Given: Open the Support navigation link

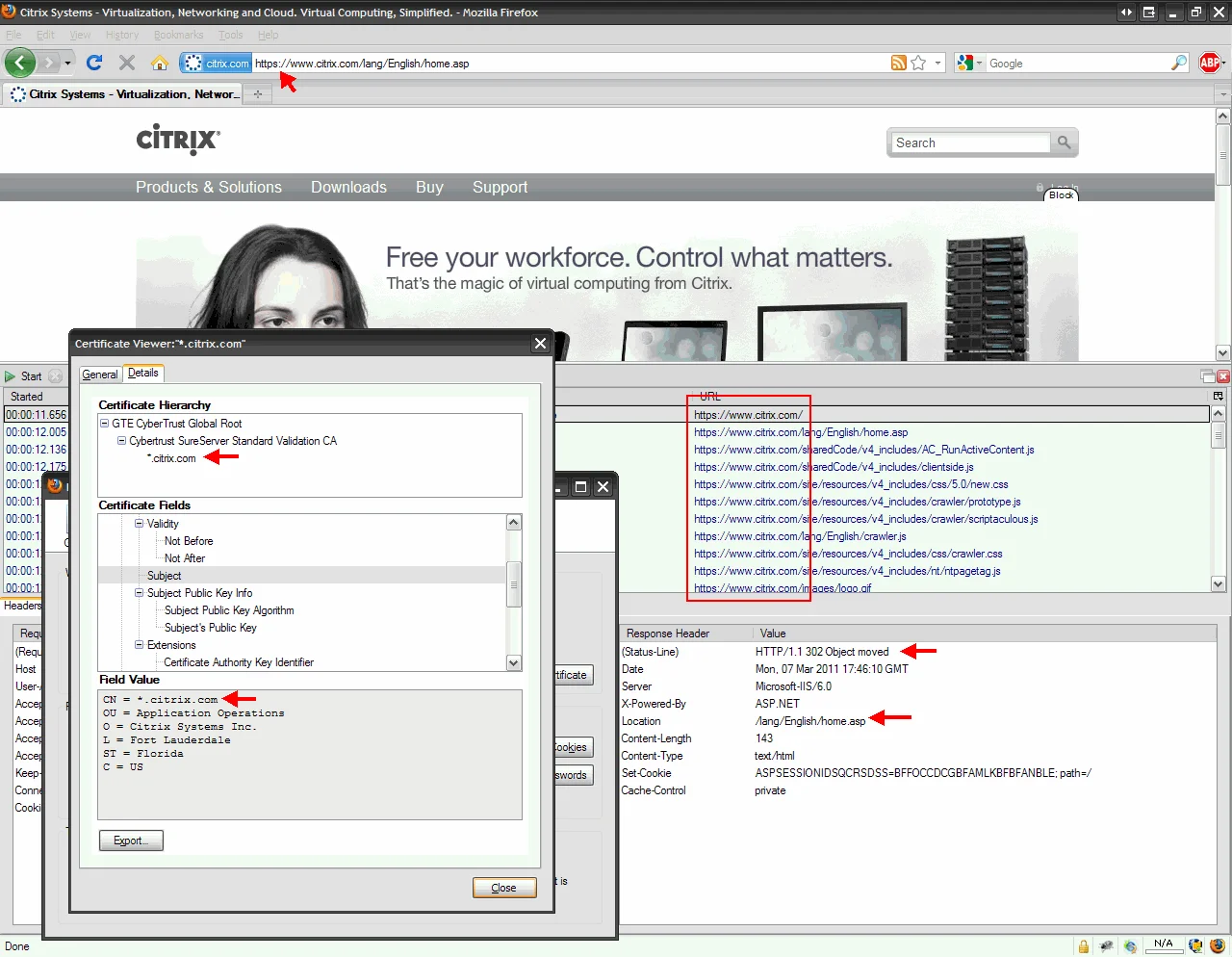Looking at the screenshot, I should click(500, 188).
